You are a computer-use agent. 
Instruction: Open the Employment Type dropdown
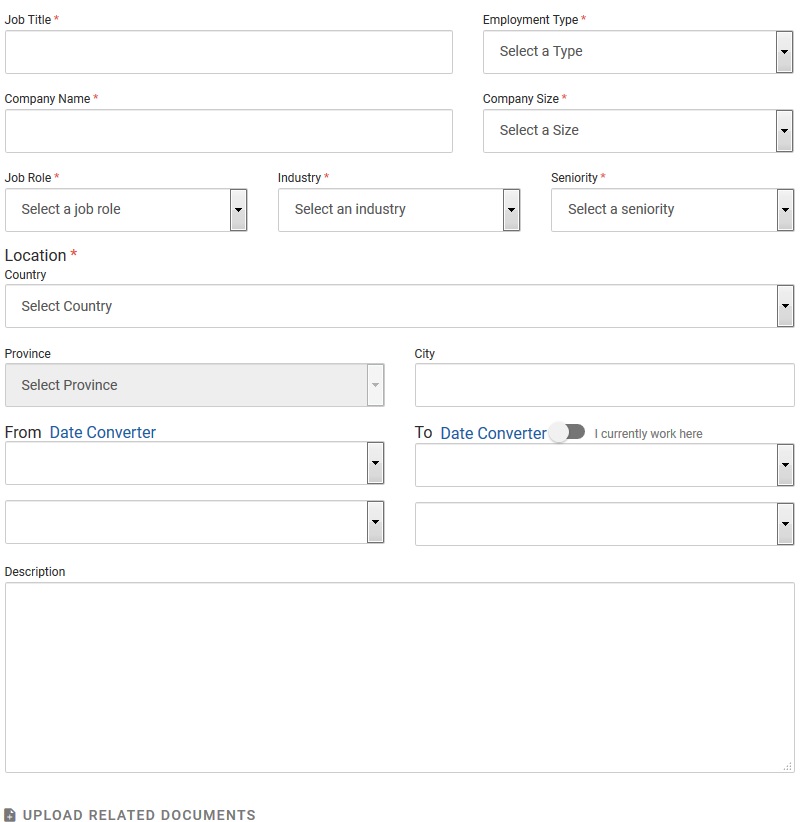pyautogui.click(x=638, y=52)
